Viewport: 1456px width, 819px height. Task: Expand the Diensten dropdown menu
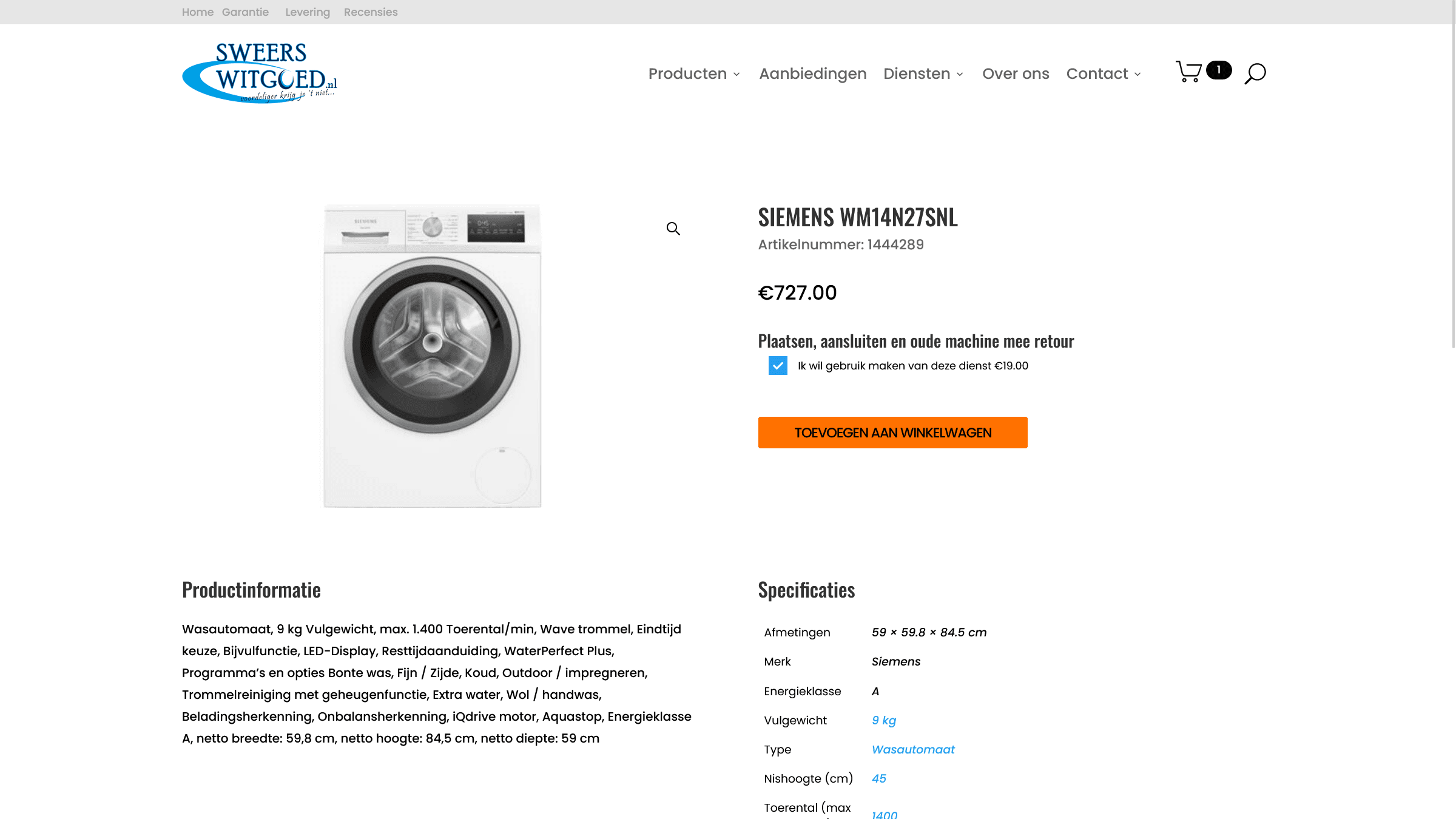[923, 73]
